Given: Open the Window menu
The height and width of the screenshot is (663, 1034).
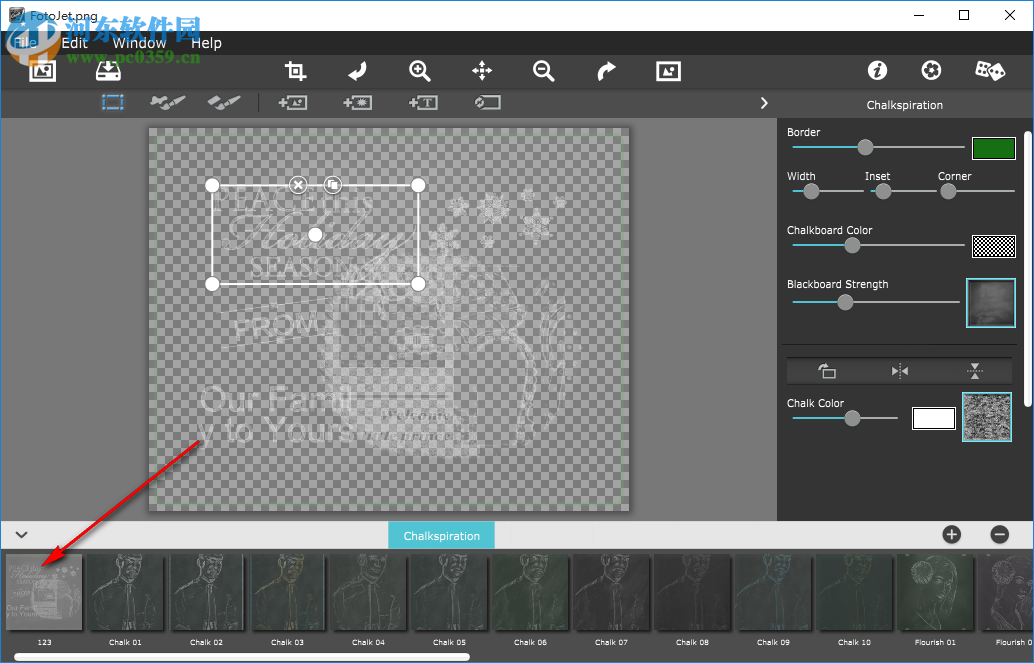Looking at the screenshot, I should 139,43.
